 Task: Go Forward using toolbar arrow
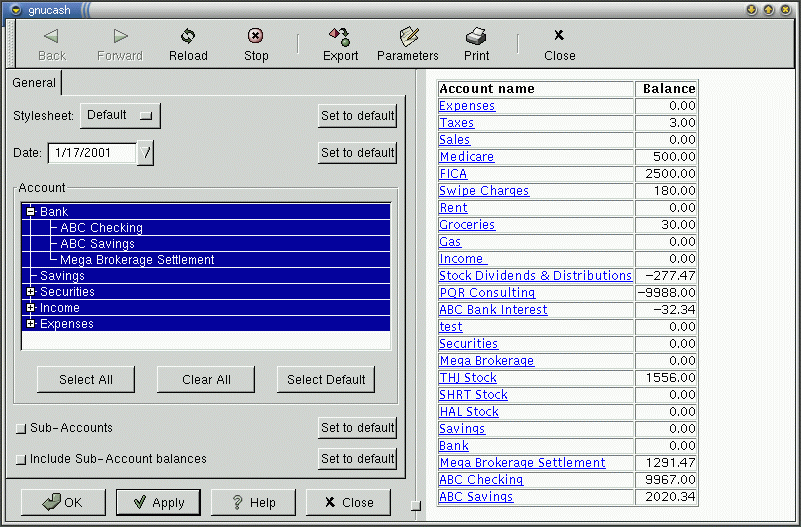[120, 36]
